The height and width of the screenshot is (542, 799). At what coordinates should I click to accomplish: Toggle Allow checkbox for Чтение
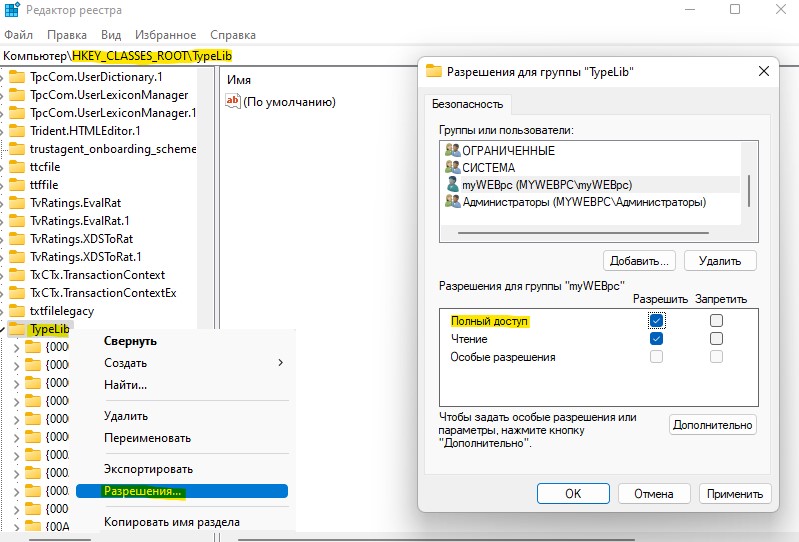[x=656, y=339]
